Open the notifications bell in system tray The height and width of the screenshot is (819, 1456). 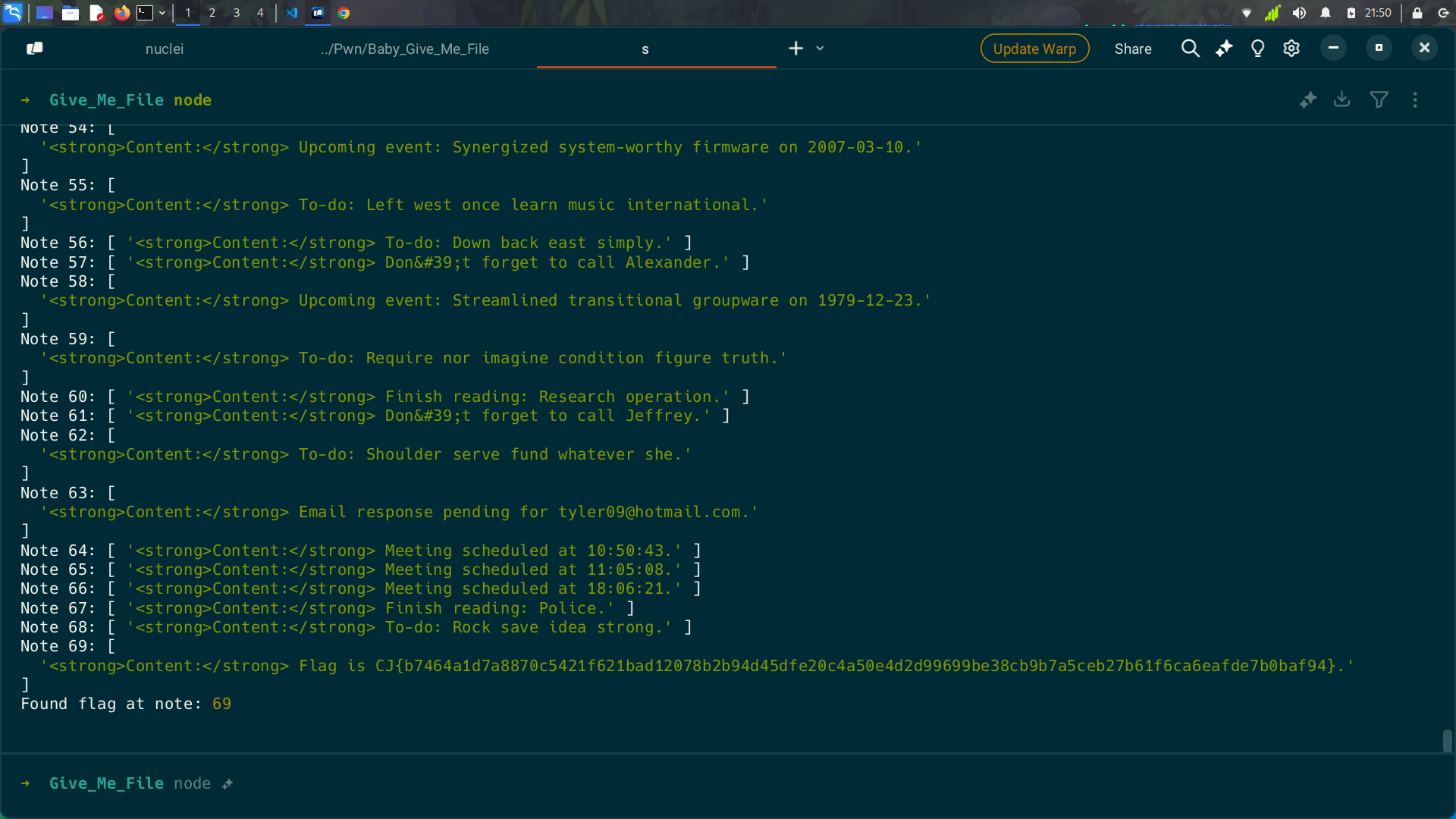1326,13
